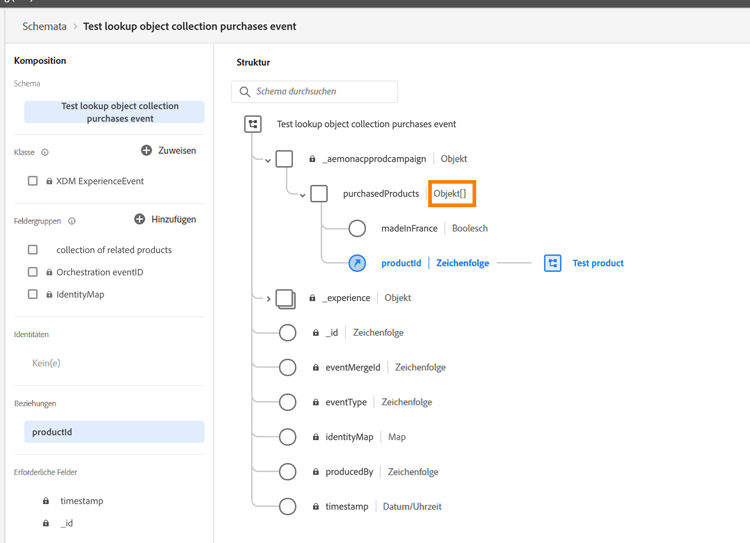
Task: Click the Test product schema icon
Action: tap(552, 263)
